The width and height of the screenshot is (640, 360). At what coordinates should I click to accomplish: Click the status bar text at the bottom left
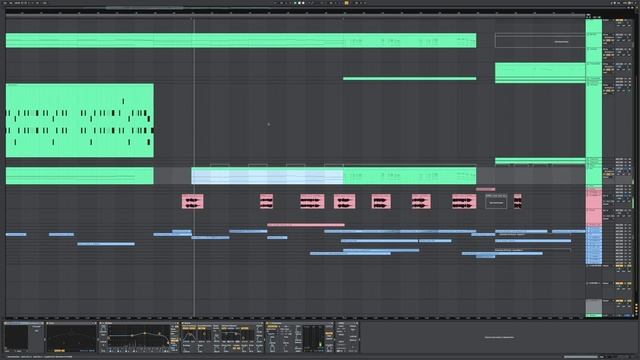click(x=40, y=357)
